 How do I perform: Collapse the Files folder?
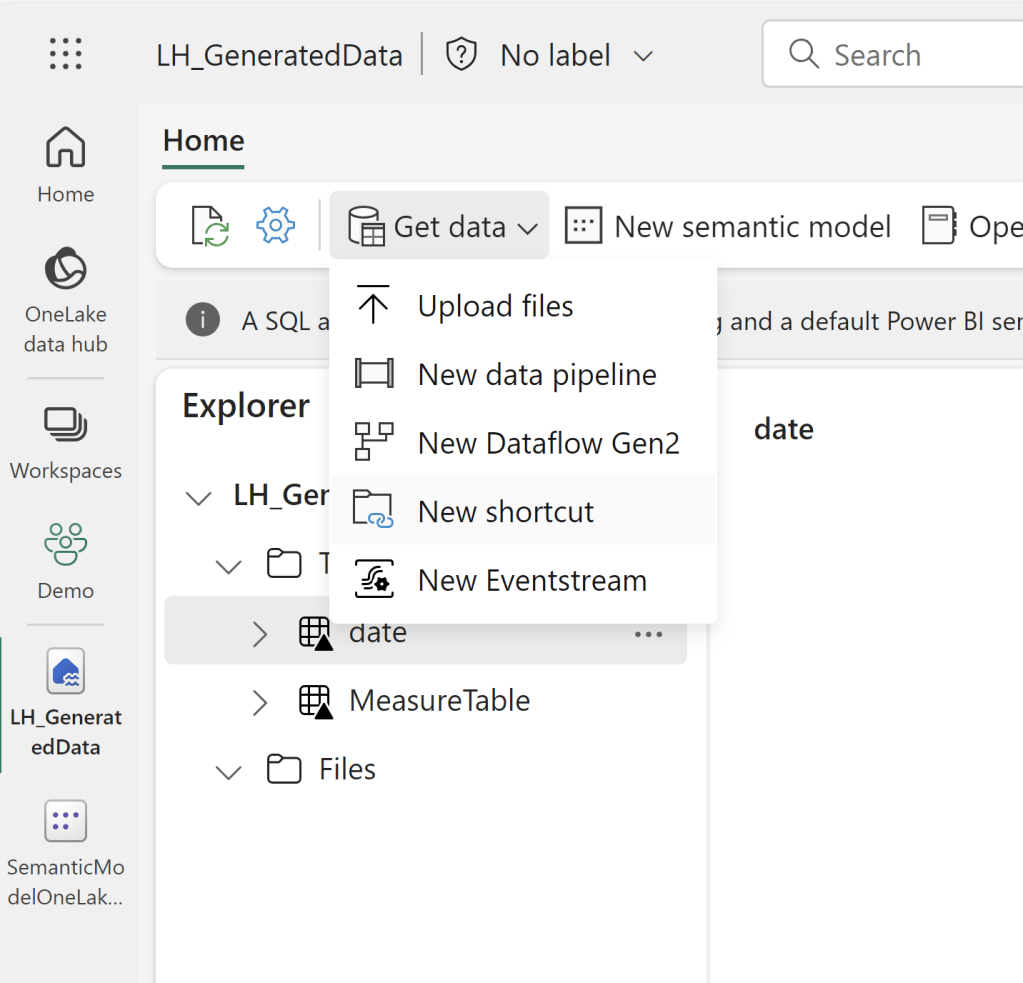coord(229,771)
